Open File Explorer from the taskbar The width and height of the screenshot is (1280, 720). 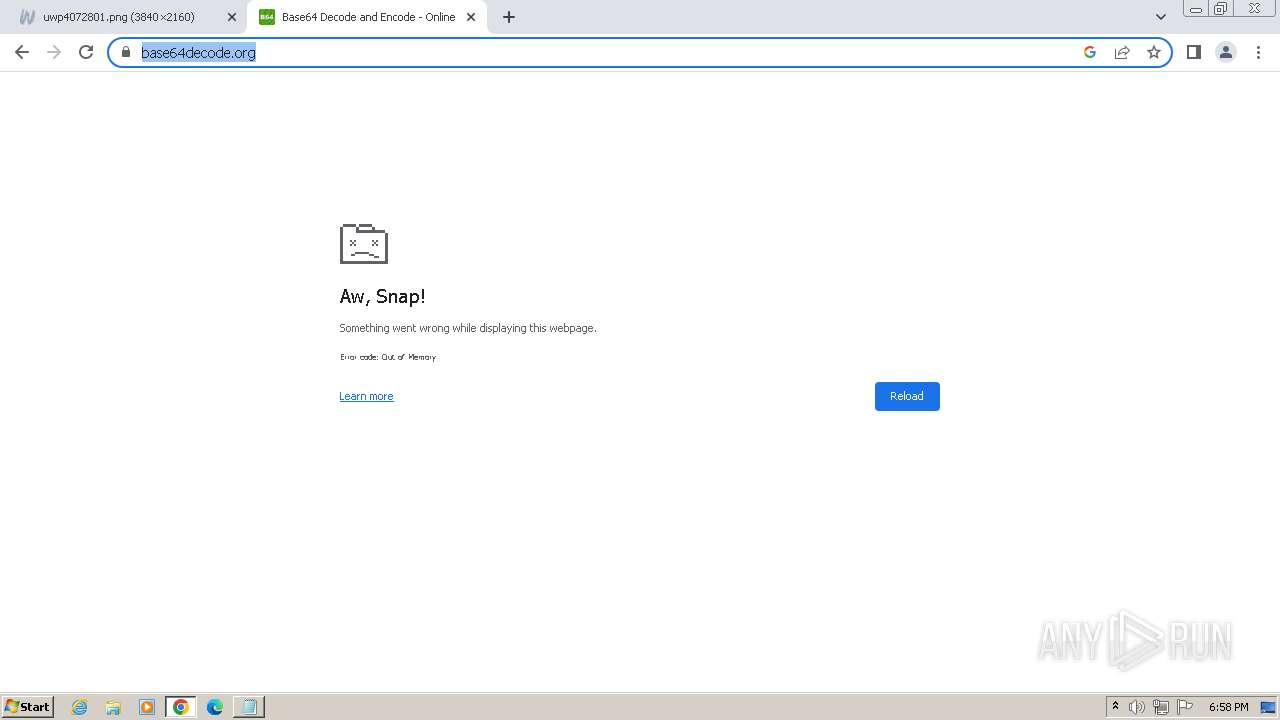113,707
